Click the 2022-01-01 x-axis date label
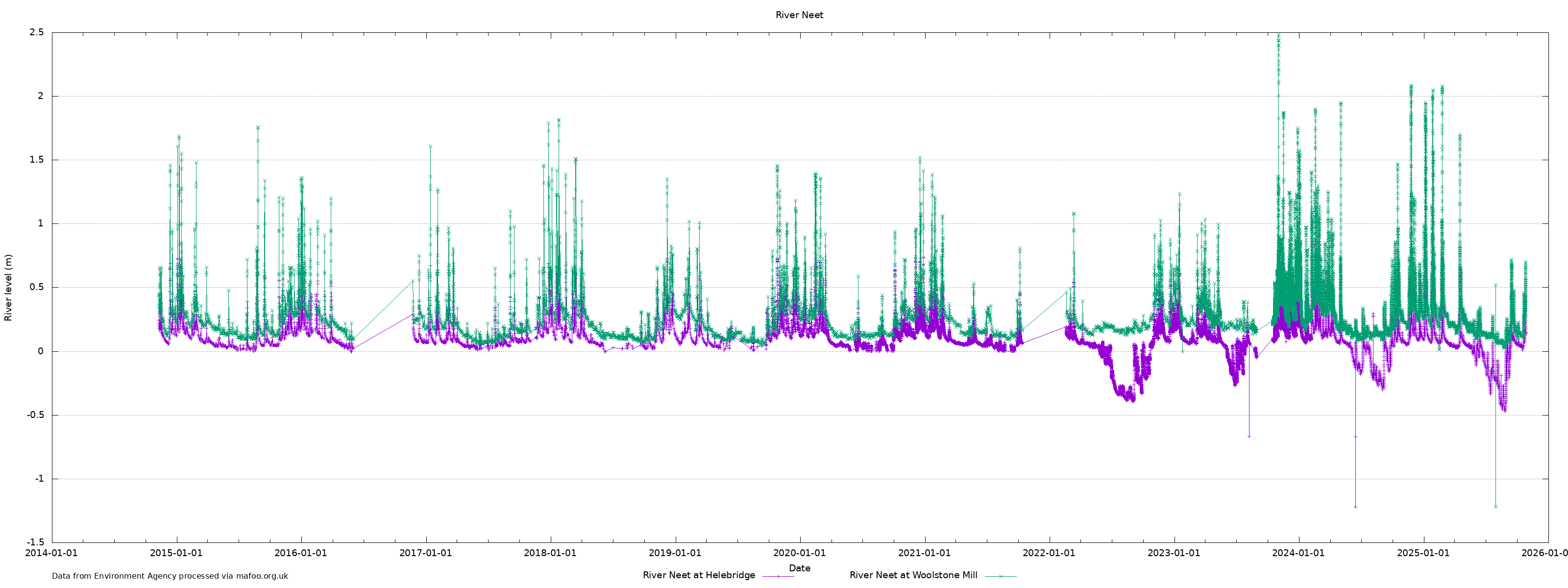1568x588 pixels. point(1049,553)
